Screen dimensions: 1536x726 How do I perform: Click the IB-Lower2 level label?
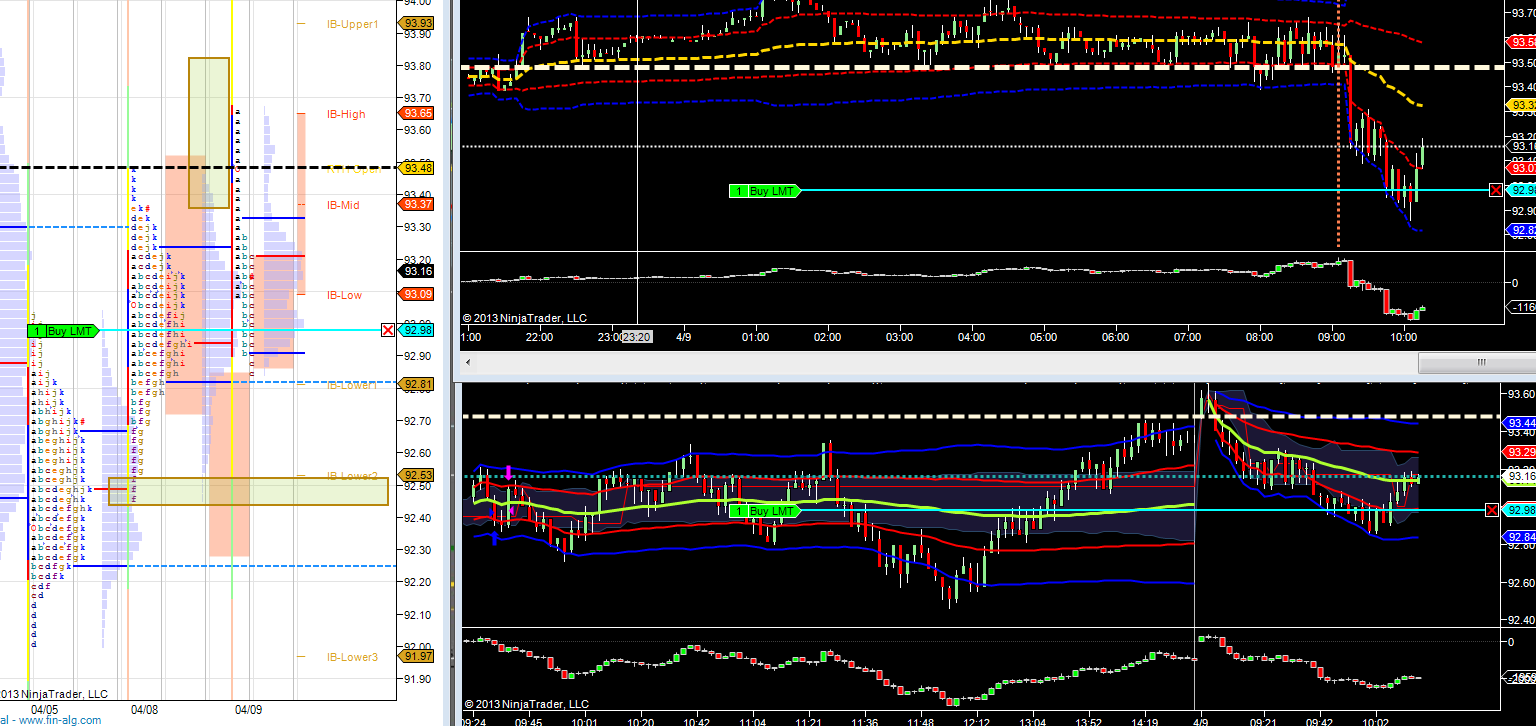[353, 476]
